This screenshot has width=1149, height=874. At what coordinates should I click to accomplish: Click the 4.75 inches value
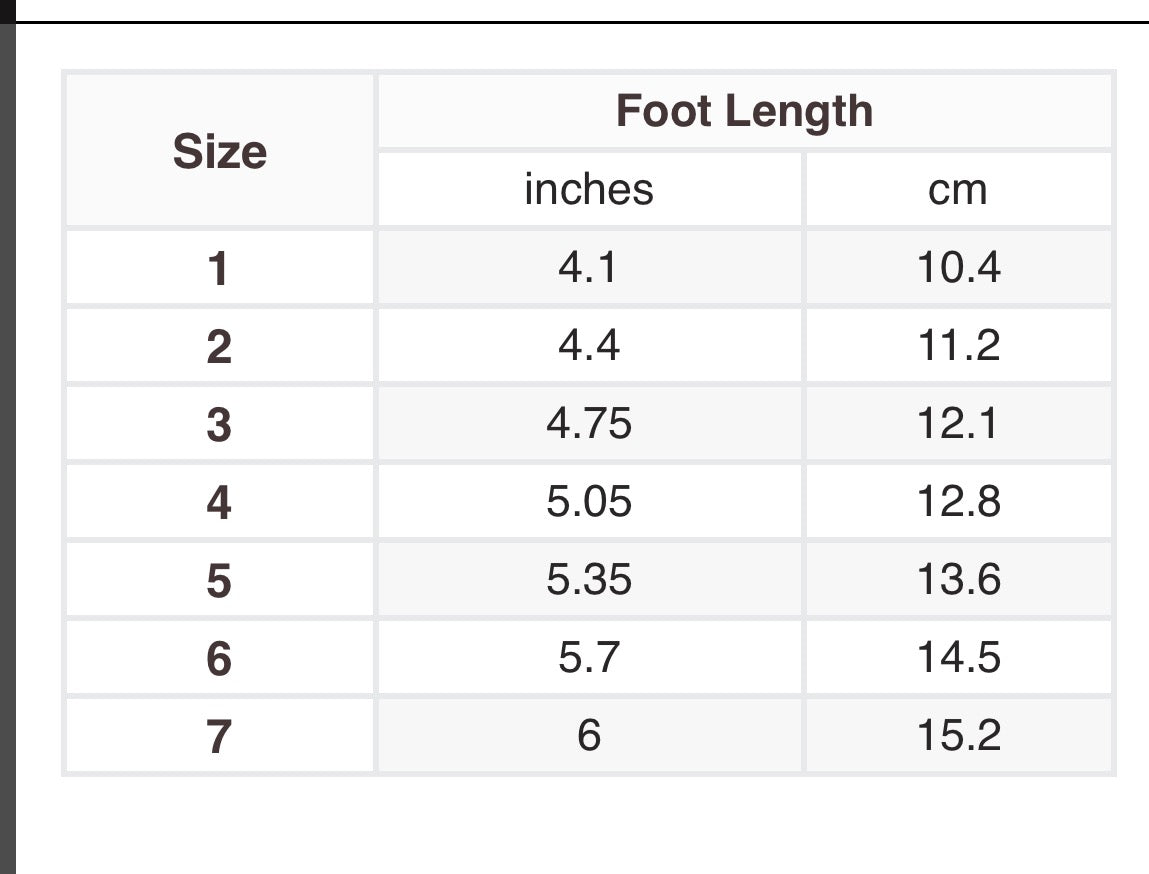pos(589,424)
